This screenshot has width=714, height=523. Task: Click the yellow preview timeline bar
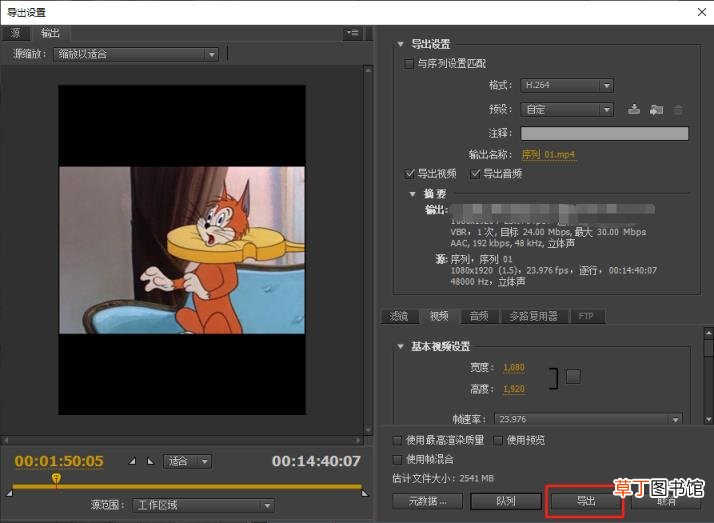point(187,487)
